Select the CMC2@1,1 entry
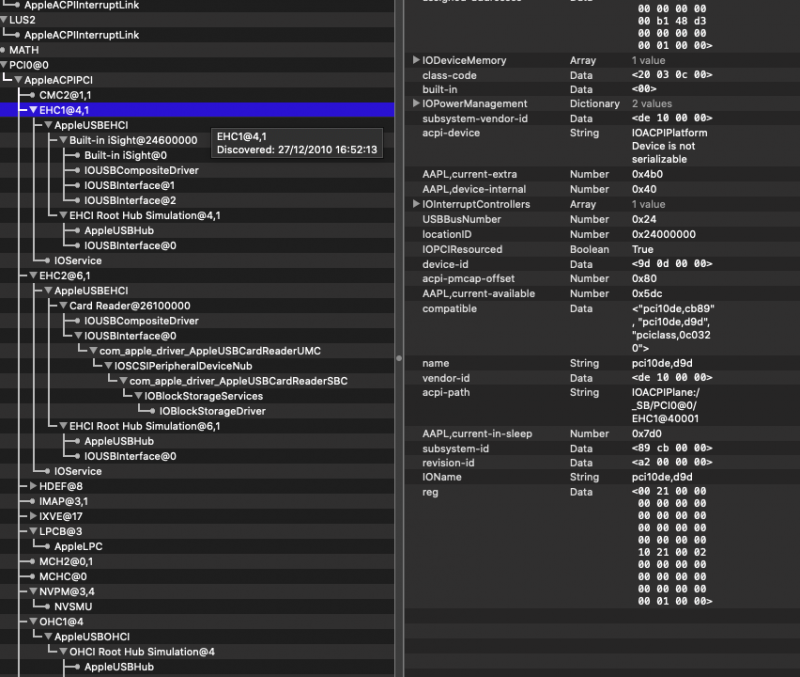The image size is (800, 677). [65, 94]
